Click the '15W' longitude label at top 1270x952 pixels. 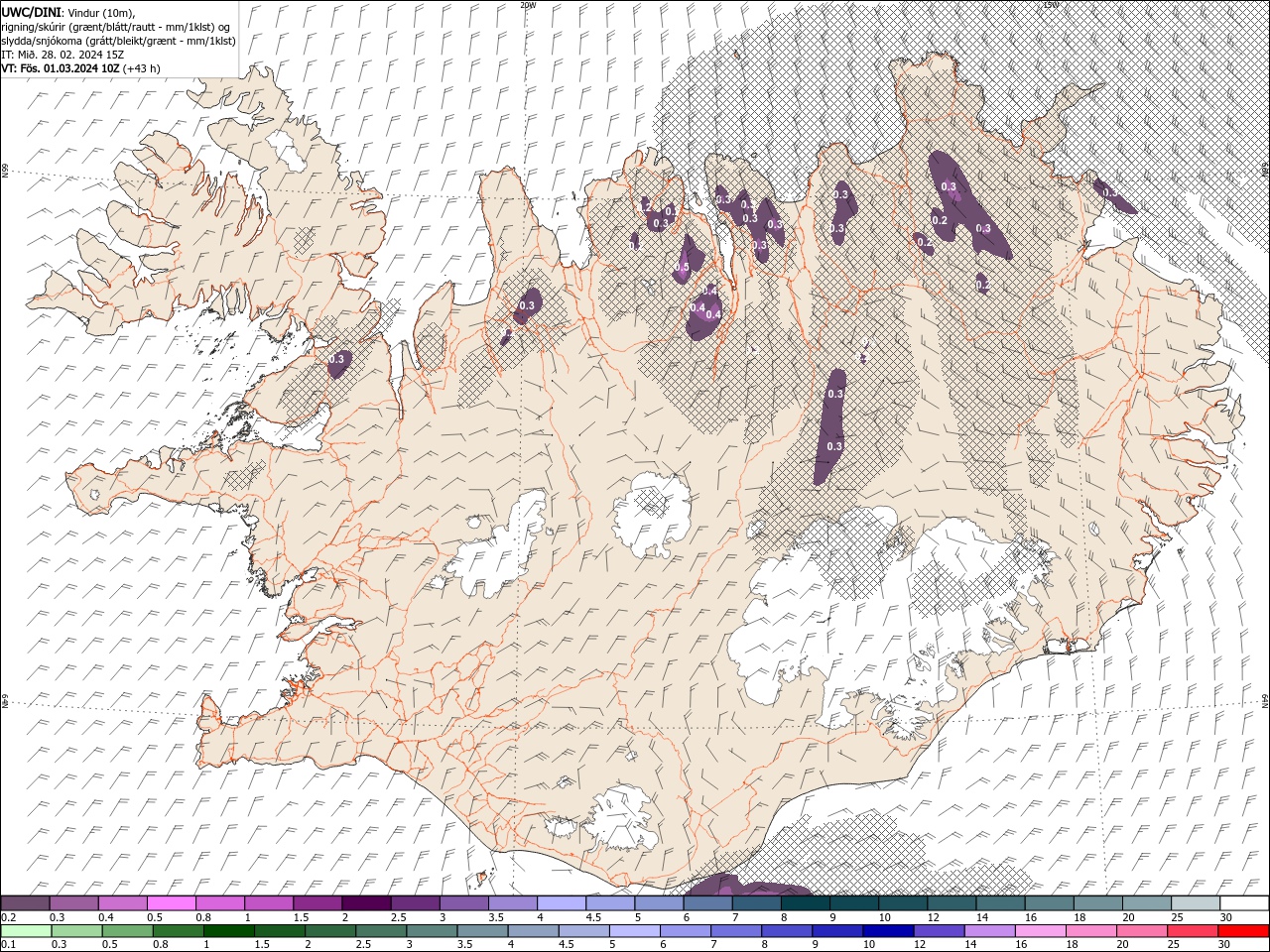click(1052, 5)
